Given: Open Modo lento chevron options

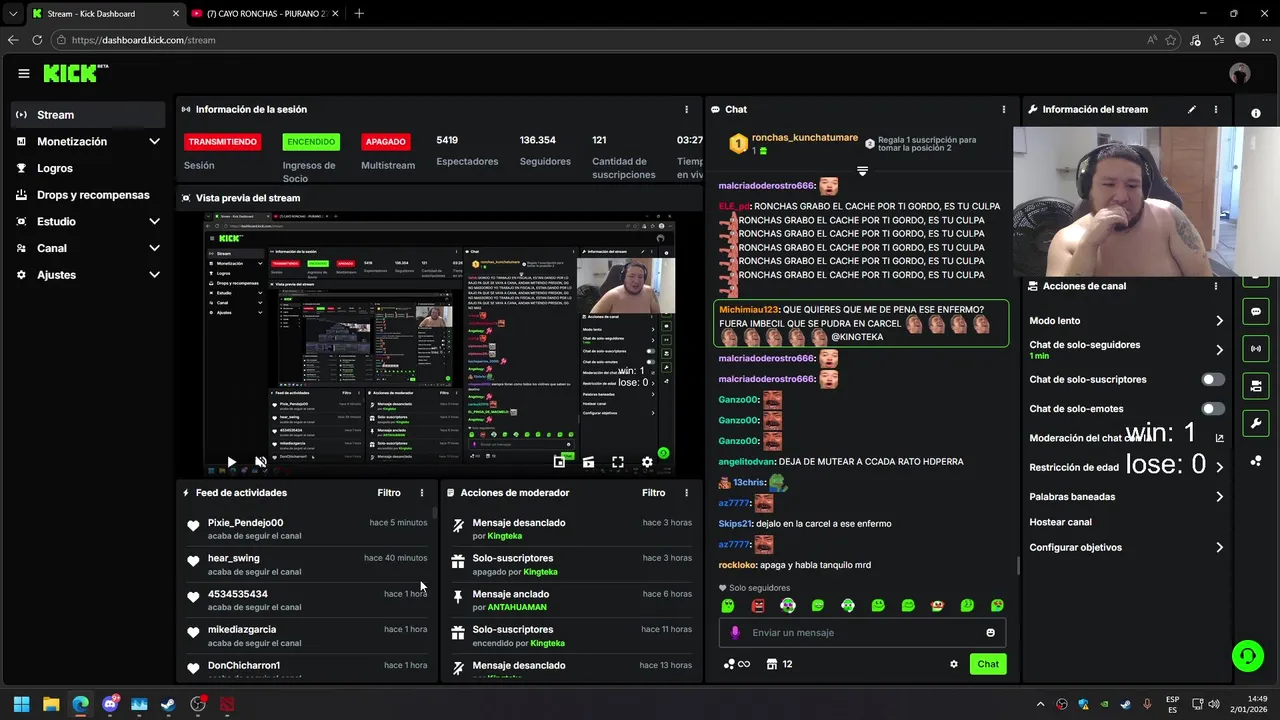Looking at the screenshot, I should [1219, 321].
